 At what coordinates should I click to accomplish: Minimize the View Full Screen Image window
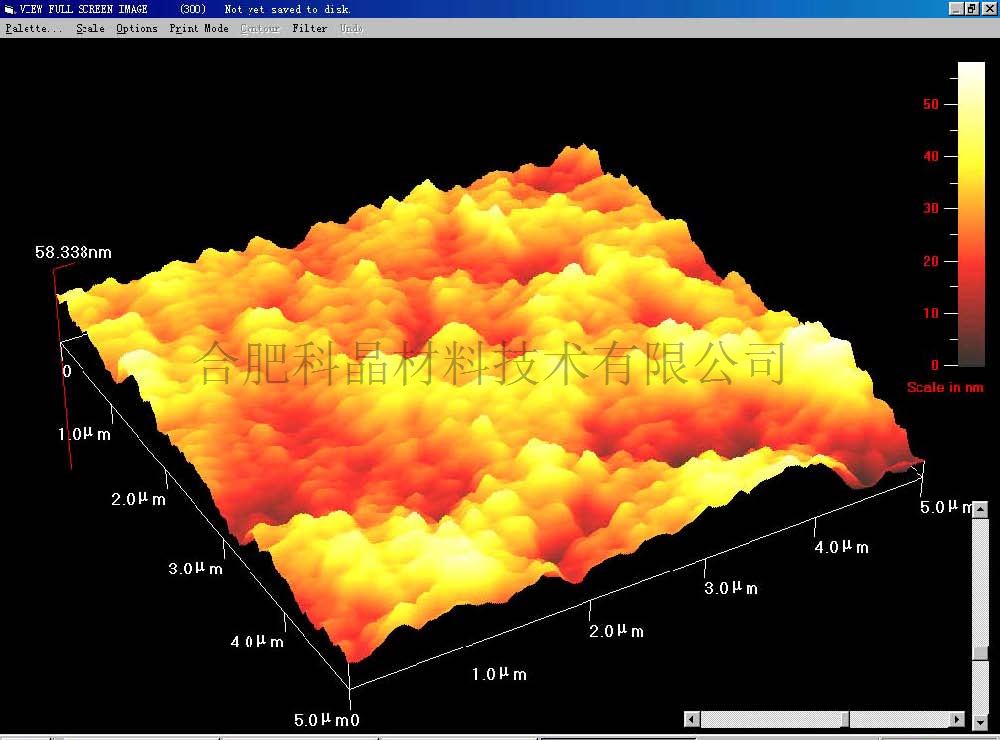pyautogui.click(x=957, y=9)
